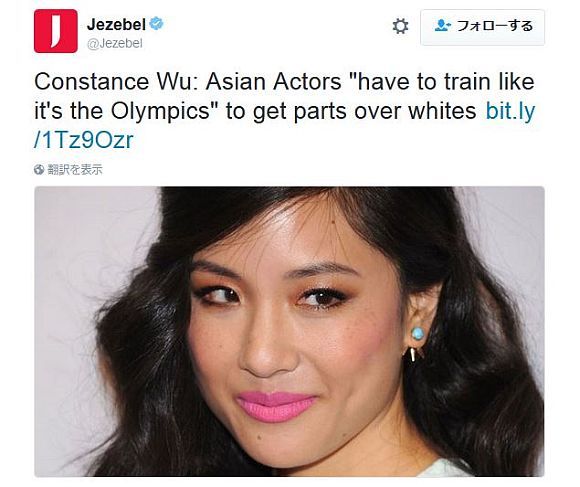Open the Jezebel display name link

click(x=116, y=24)
